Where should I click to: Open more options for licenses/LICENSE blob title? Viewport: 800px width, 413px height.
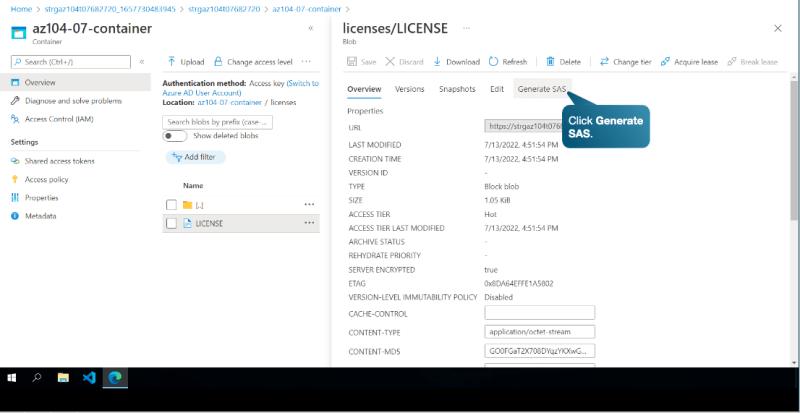click(466, 29)
